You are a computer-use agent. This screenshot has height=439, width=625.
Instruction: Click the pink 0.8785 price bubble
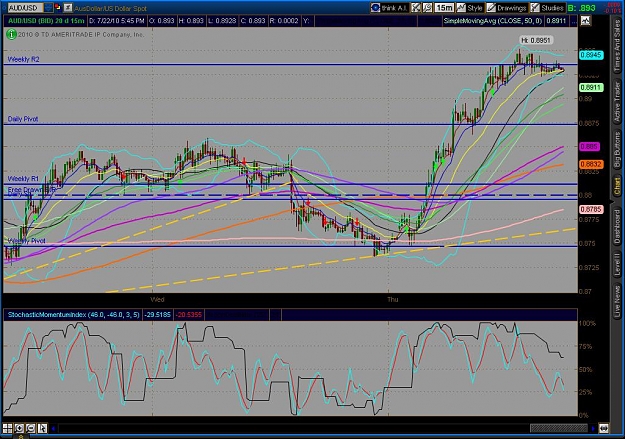[x=591, y=209]
